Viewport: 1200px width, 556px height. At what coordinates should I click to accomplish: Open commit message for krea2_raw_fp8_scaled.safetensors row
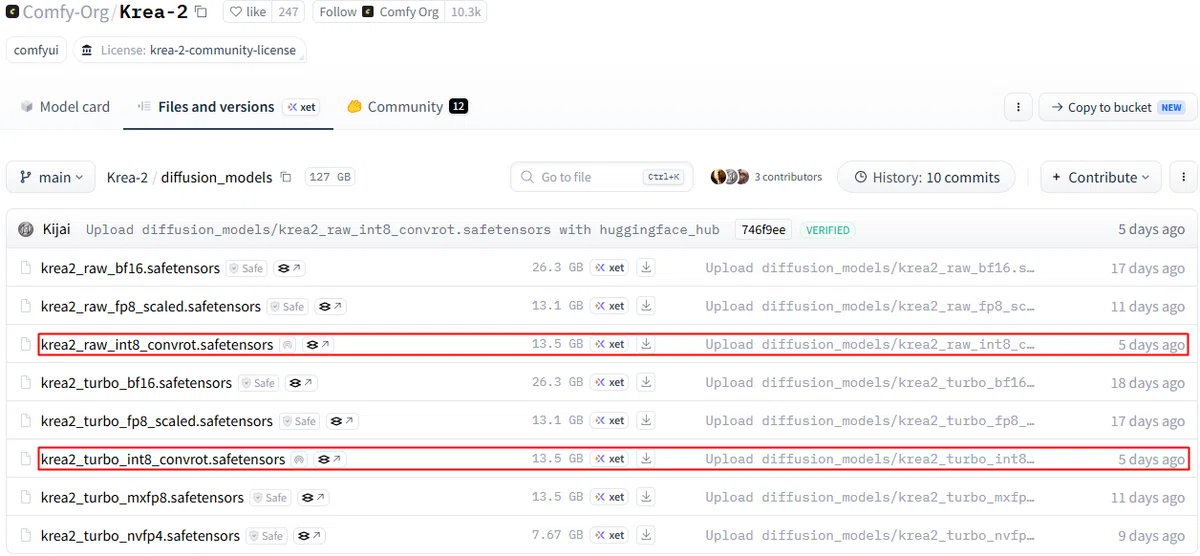pos(870,306)
